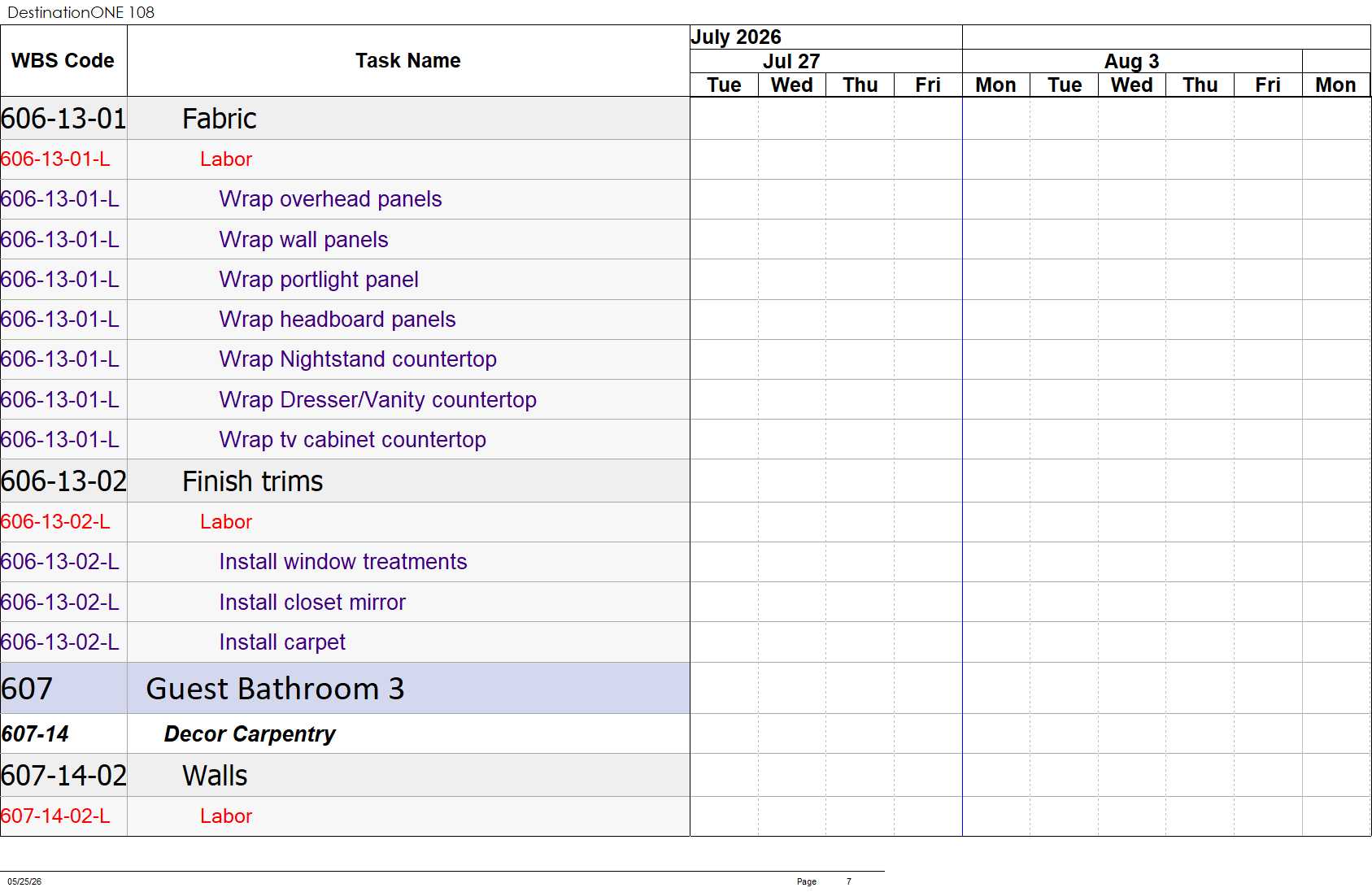
Task: Click the italic WBS code 607-14
Action: [x=35, y=734]
